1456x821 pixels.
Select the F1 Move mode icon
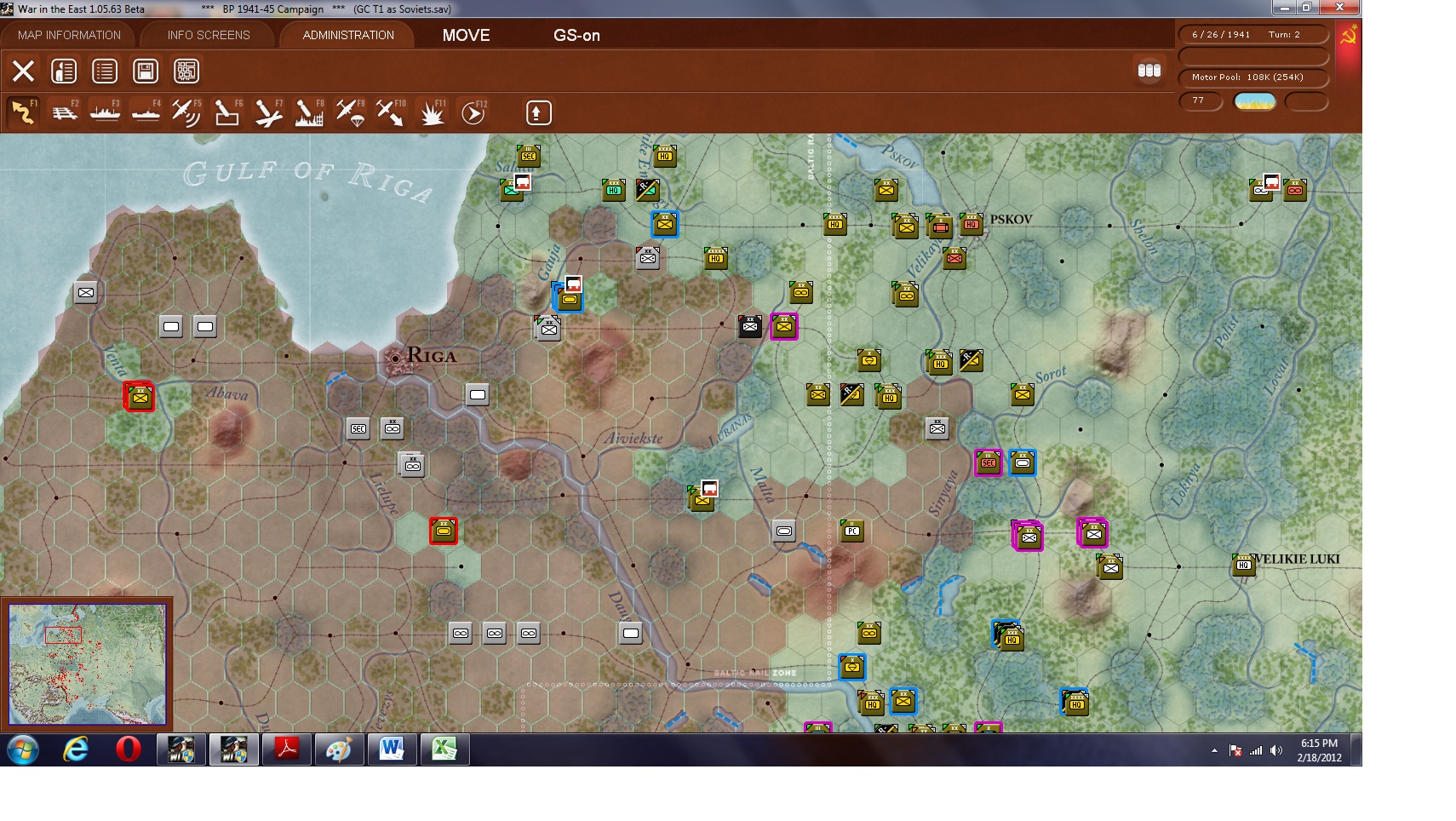24,112
